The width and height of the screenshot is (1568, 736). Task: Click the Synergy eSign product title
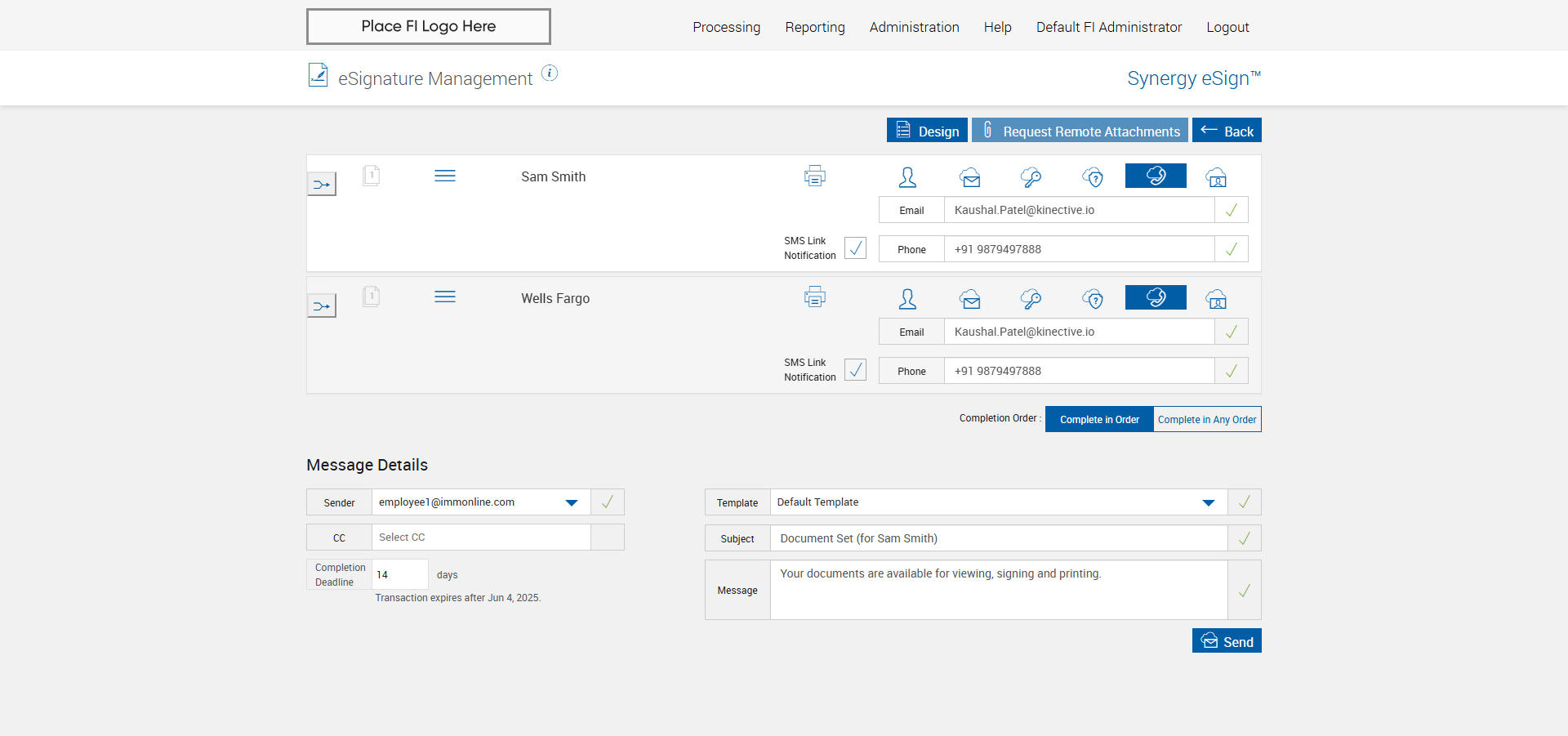click(1194, 78)
